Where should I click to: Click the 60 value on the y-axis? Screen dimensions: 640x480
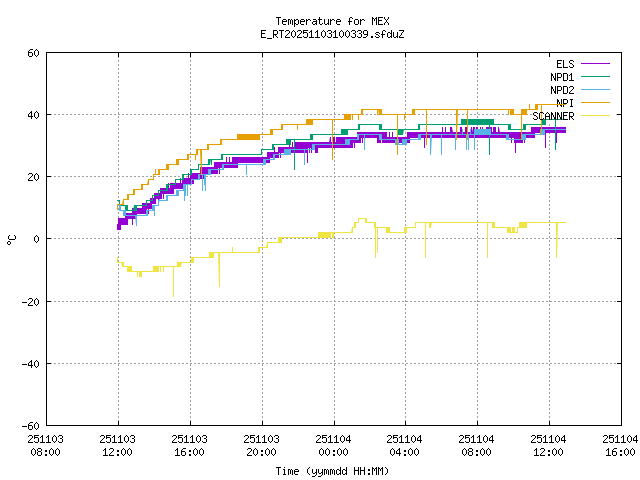(33, 53)
